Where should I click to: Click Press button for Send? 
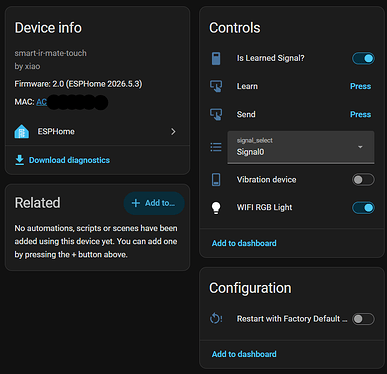pos(360,114)
